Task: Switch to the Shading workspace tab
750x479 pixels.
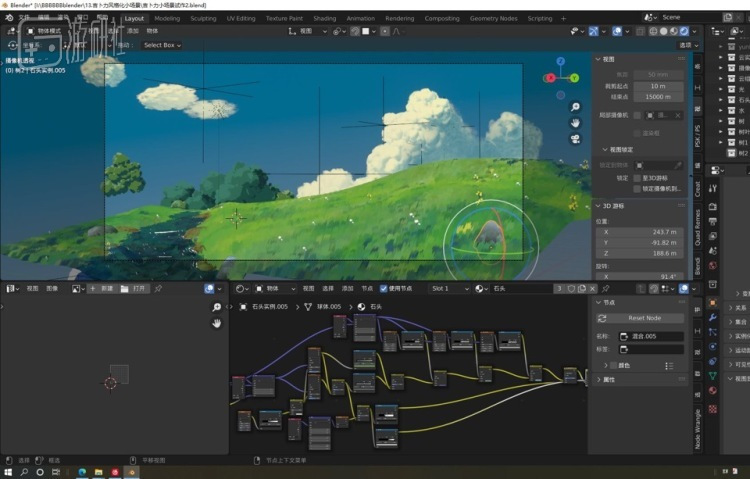Action: [x=324, y=19]
